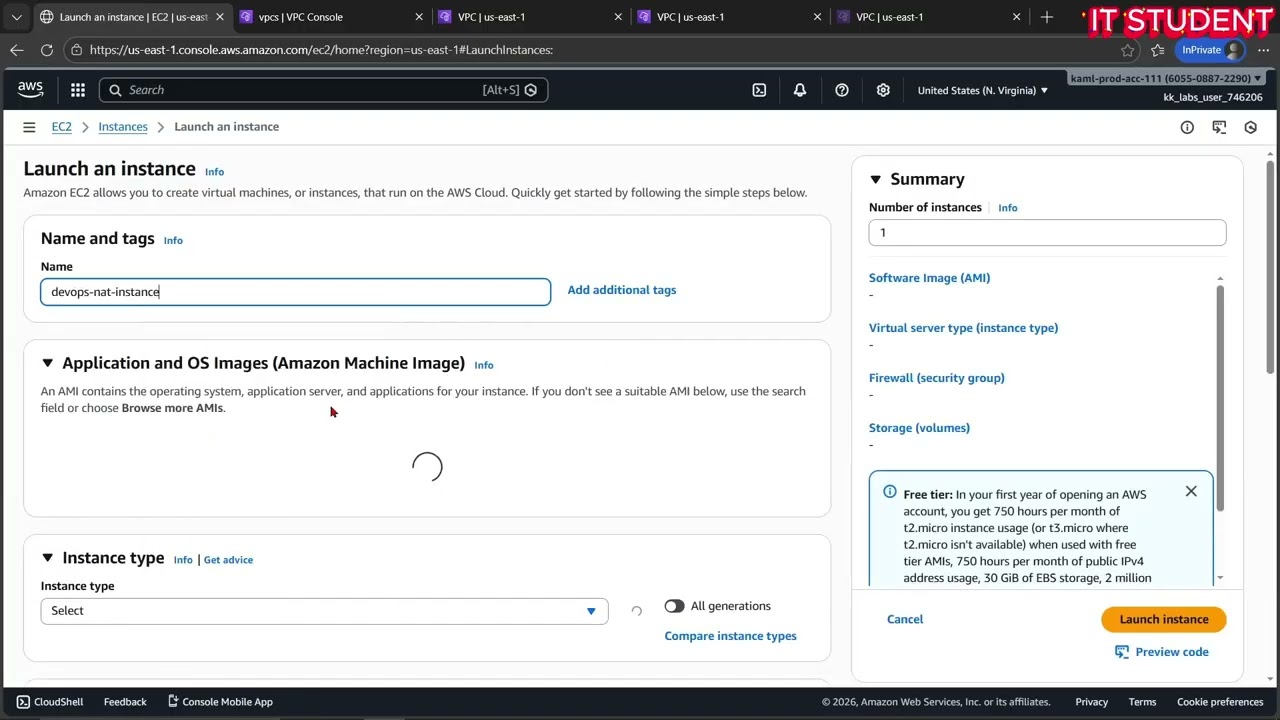Screen dimensions: 1280x720
Task: Open the info panel icon near breadcrumbs
Action: tap(1187, 127)
